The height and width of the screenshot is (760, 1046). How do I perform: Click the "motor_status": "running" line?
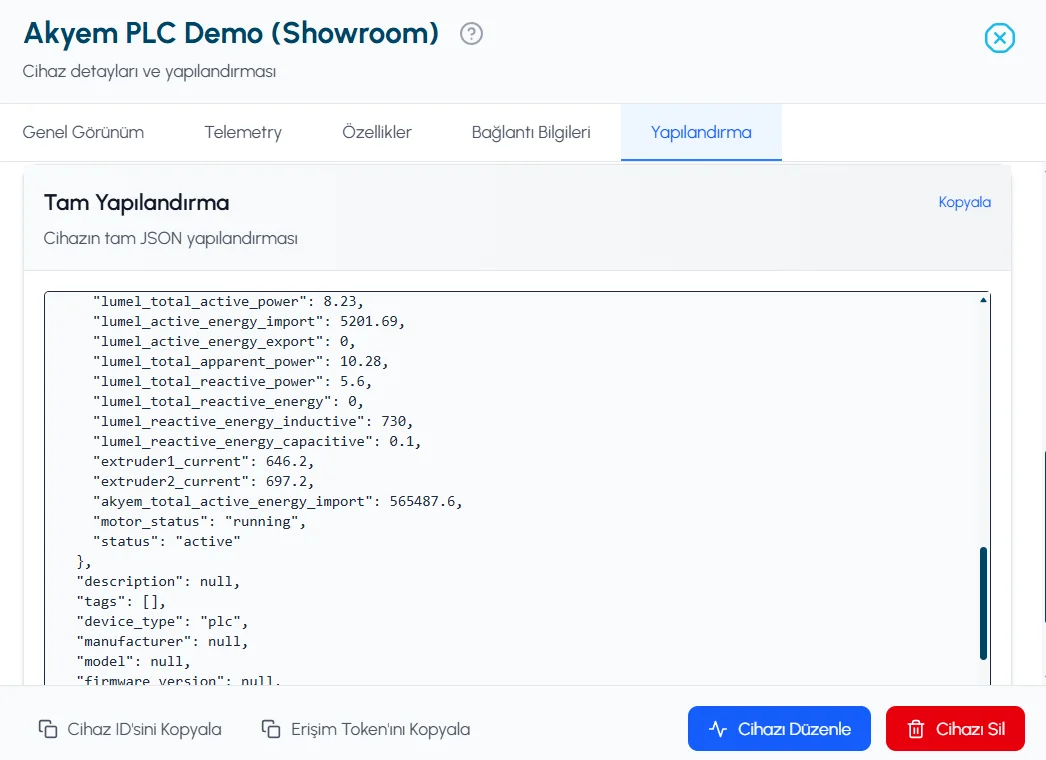click(199, 522)
